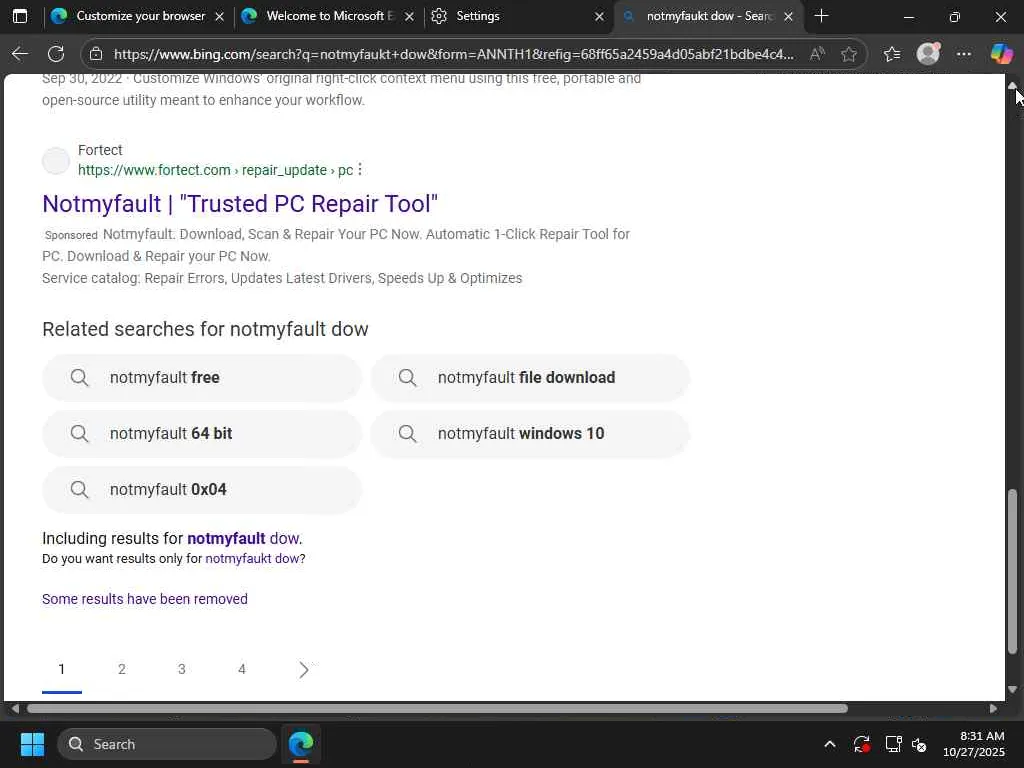Close the Customize your browser tab
The width and height of the screenshot is (1024, 768).
coord(220,16)
